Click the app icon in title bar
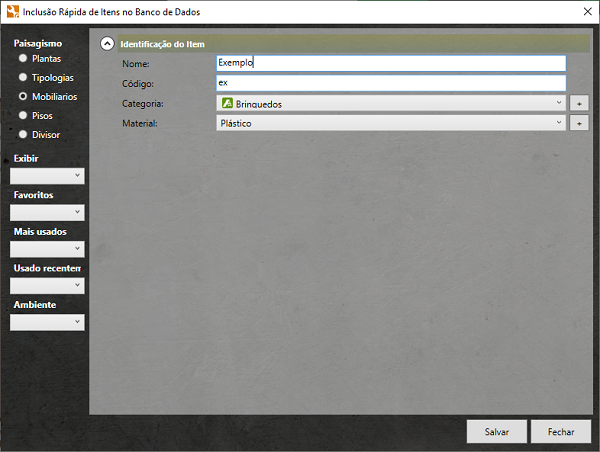600x452 pixels. [x=11, y=12]
